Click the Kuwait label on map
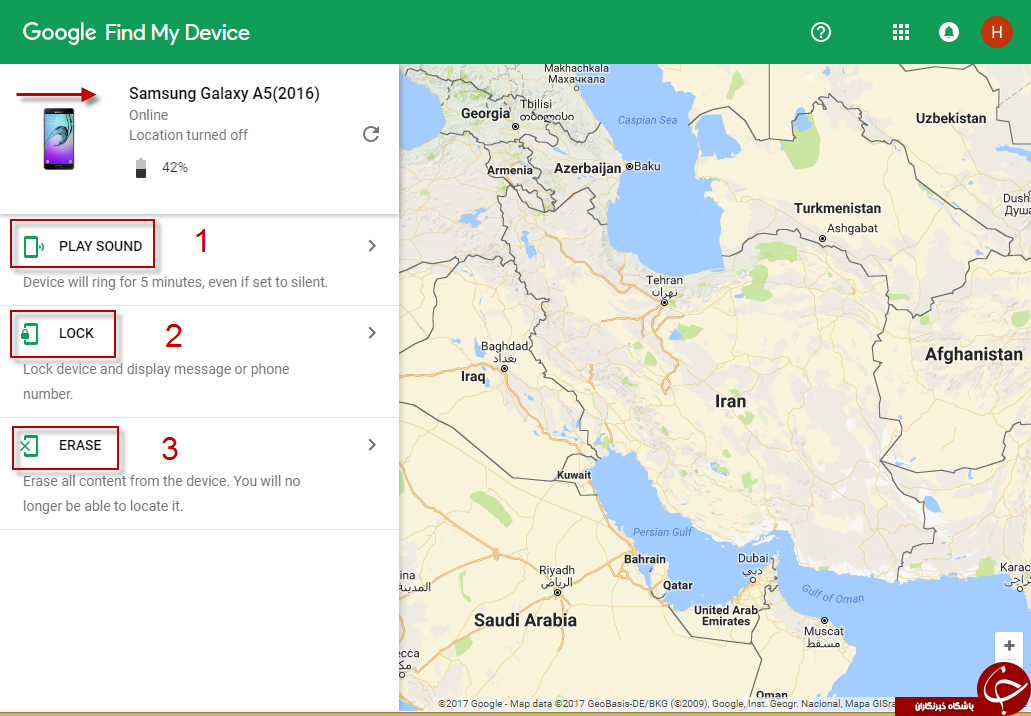1031x716 pixels. (574, 475)
